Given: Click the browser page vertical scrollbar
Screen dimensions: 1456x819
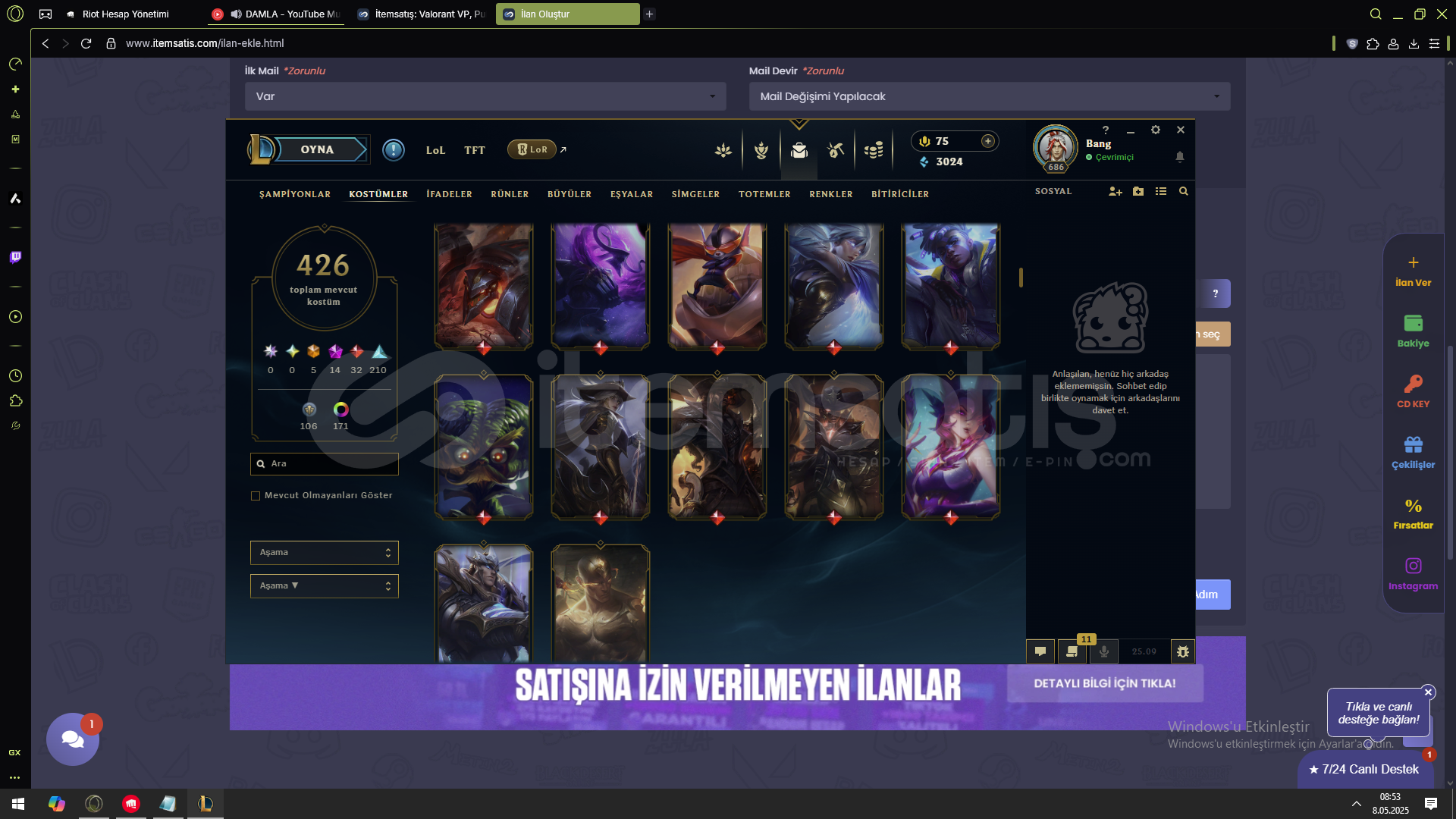Looking at the screenshot, I should pyautogui.click(x=1450, y=453).
